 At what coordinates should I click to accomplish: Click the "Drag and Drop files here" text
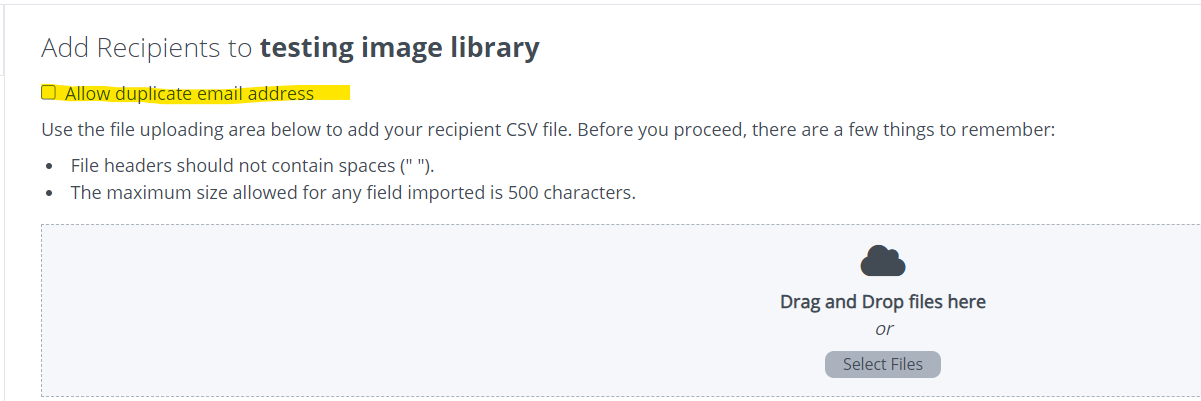tap(883, 301)
